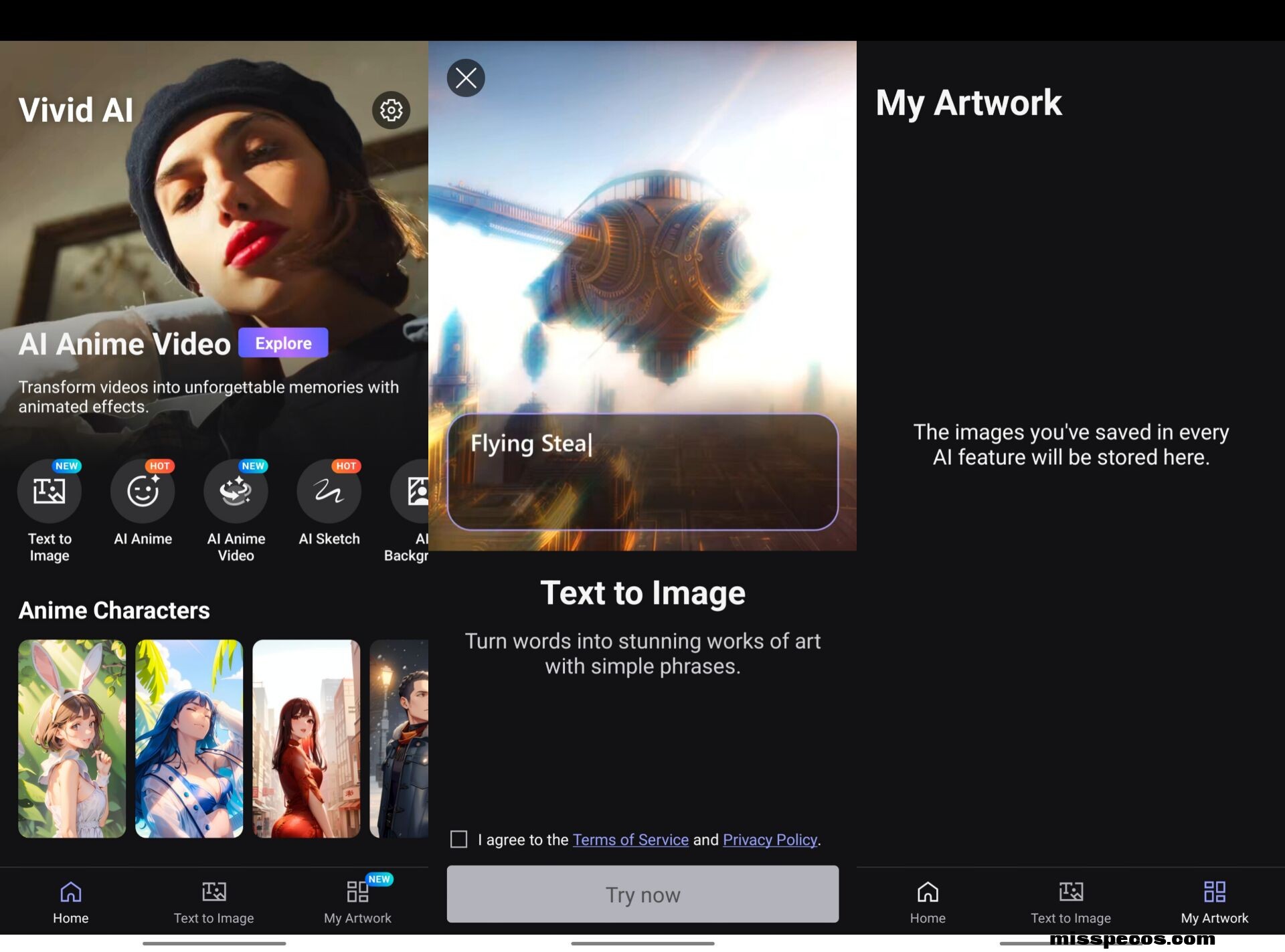This screenshot has height=952, width=1285.
Task: Click the Try now button
Action: point(642,894)
